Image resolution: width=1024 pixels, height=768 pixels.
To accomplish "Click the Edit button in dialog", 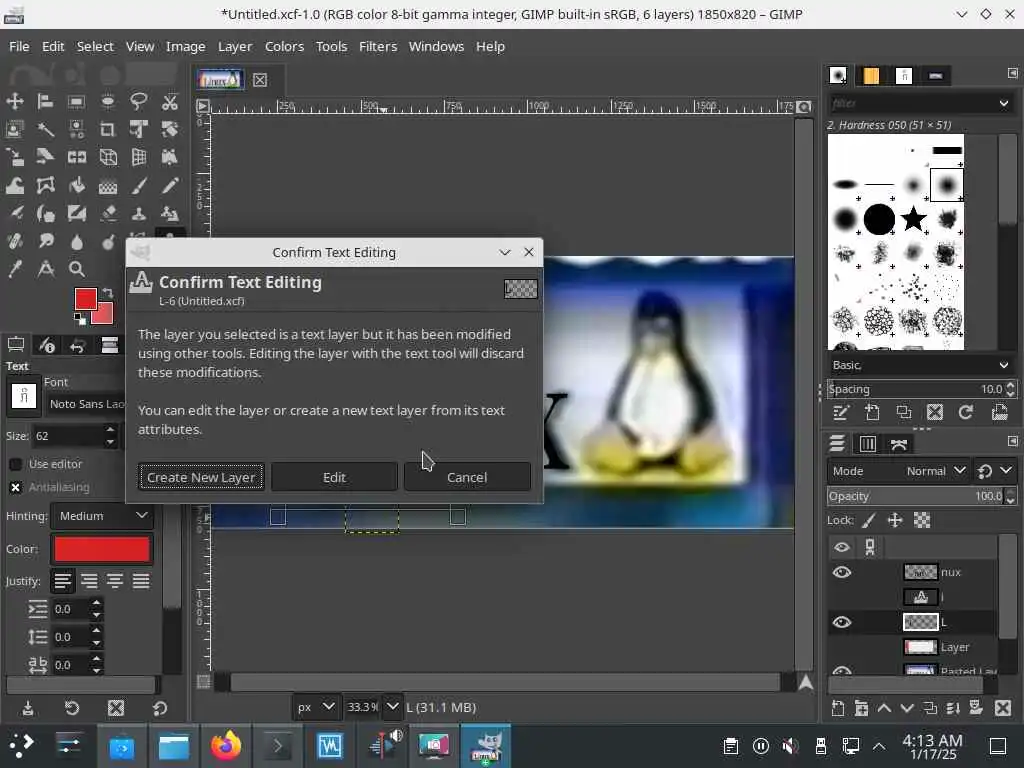I will click(x=334, y=477).
